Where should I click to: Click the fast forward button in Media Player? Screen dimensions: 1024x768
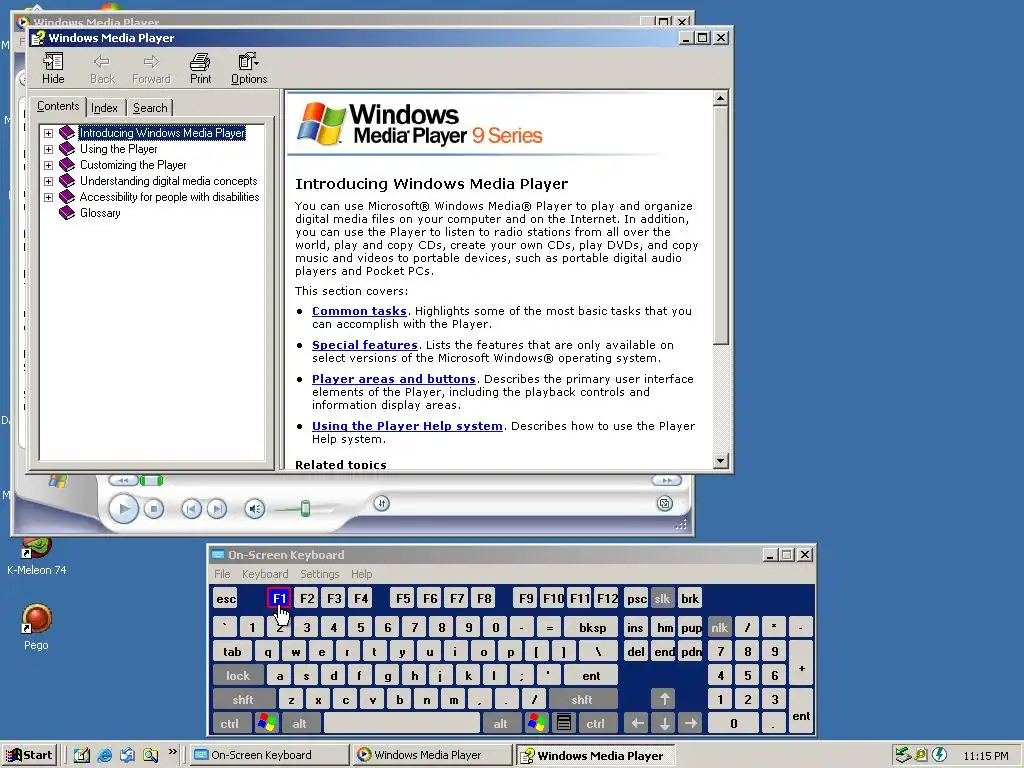pos(666,481)
